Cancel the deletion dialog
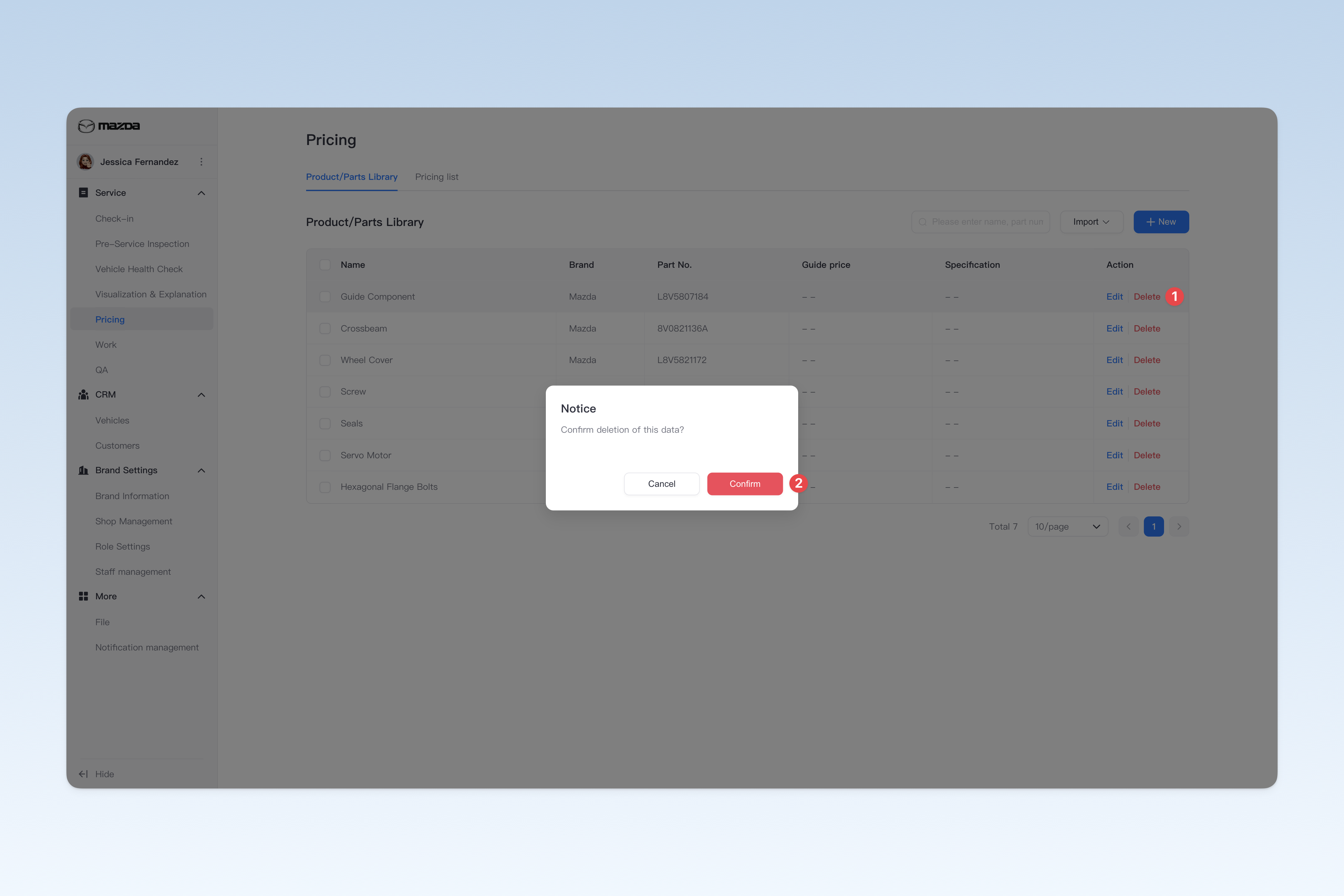Screen dimensions: 1344x896 tap(661, 484)
